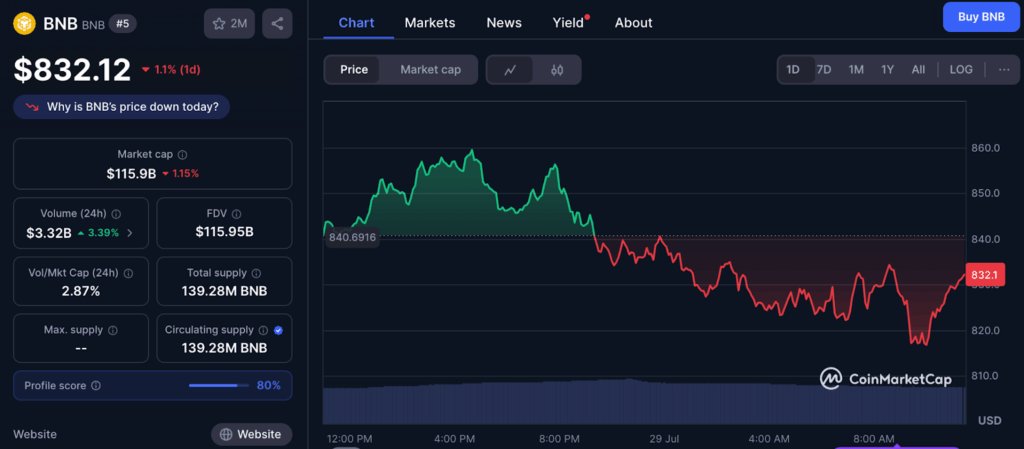Click the share icon button

pos(277,23)
